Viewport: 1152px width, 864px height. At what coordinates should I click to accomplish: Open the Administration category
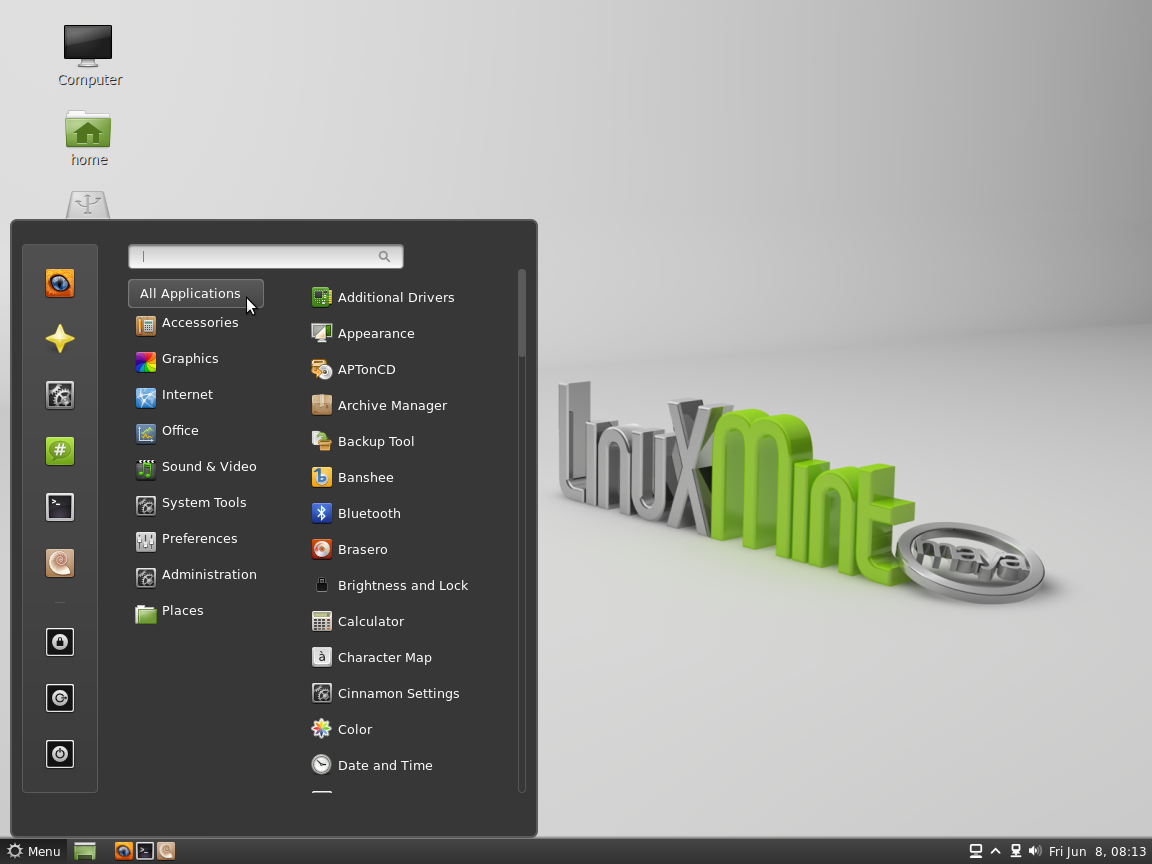pos(195,575)
